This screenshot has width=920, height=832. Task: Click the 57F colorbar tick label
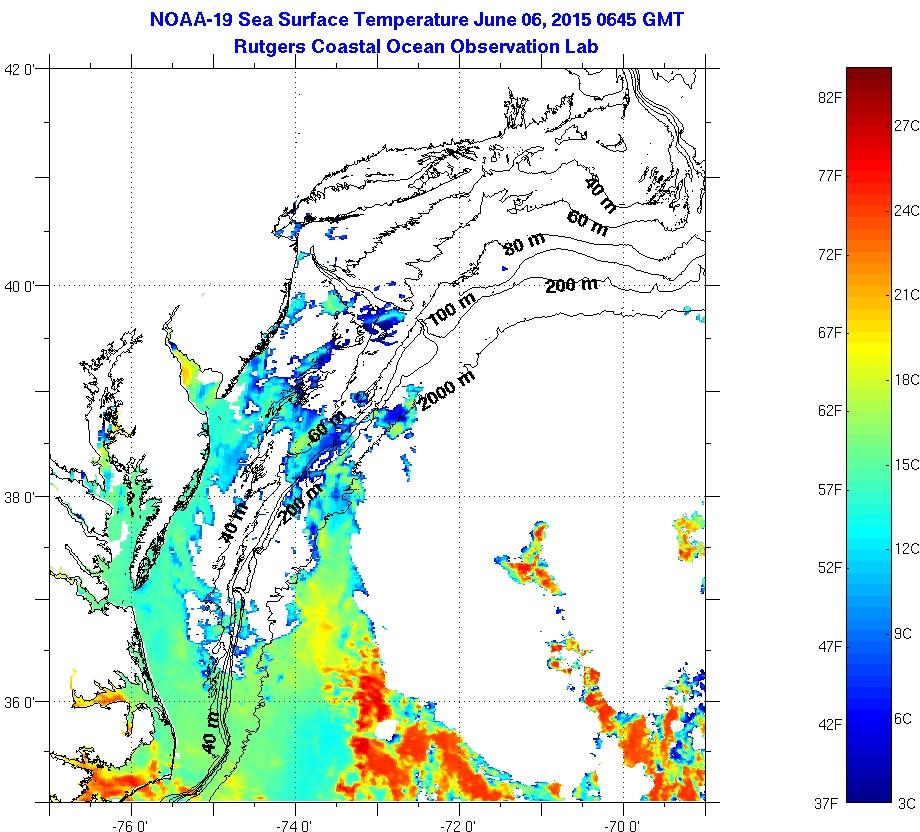(830, 489)
